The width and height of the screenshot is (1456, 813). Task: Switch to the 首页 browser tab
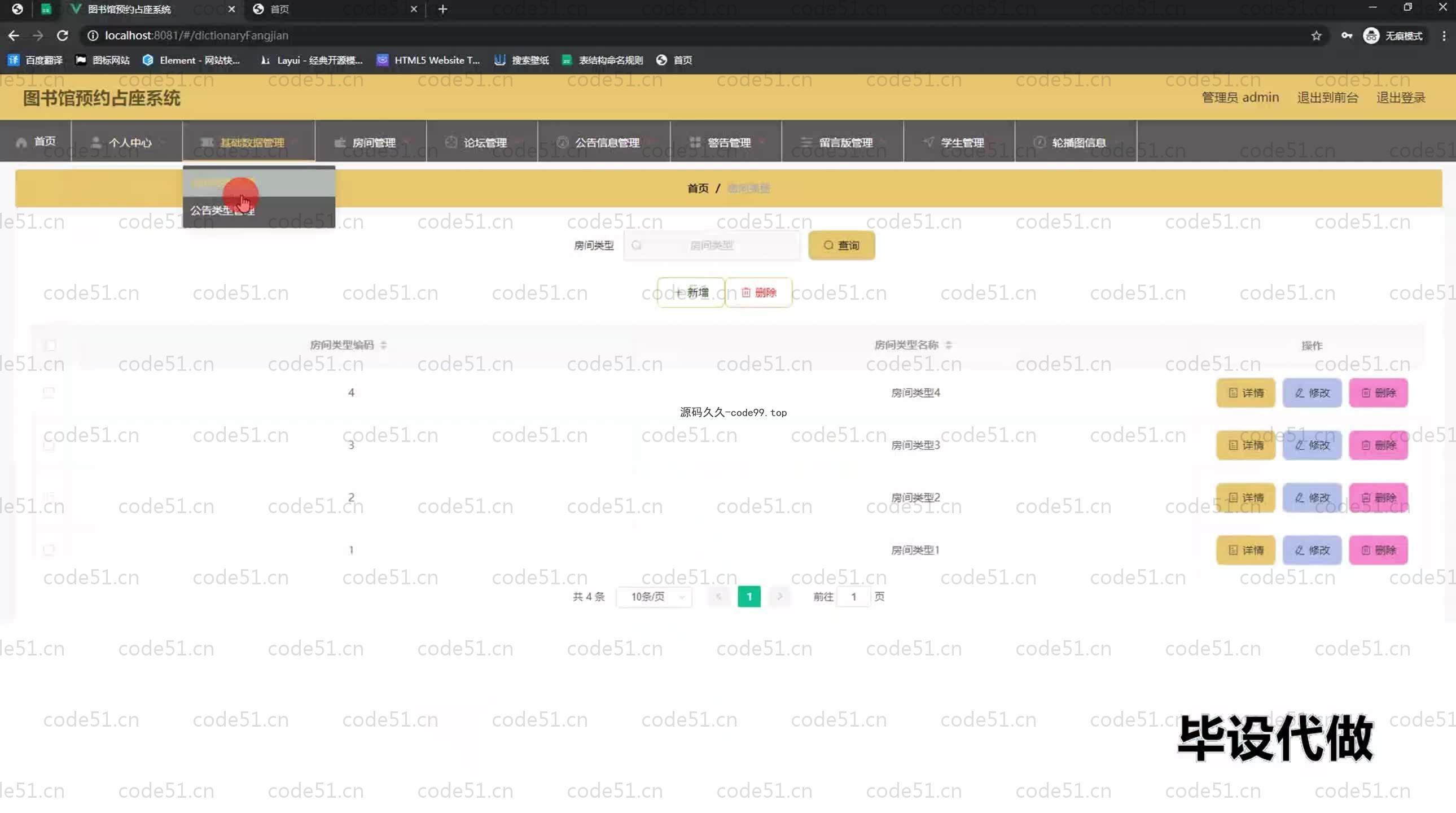tap(334, 9)
